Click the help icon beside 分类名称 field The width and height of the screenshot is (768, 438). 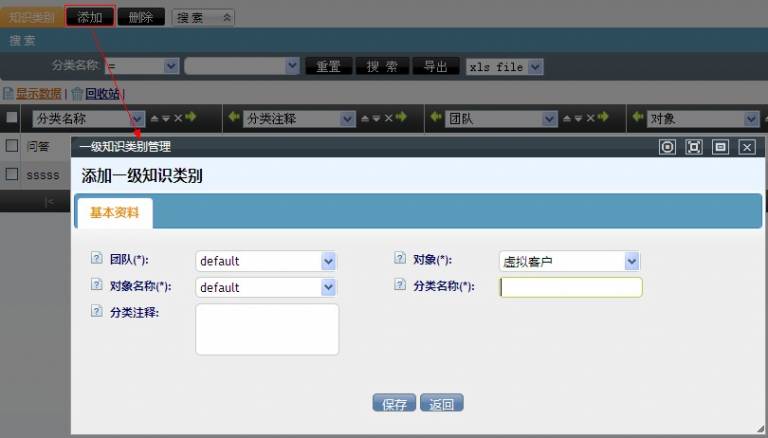point(400,286)
